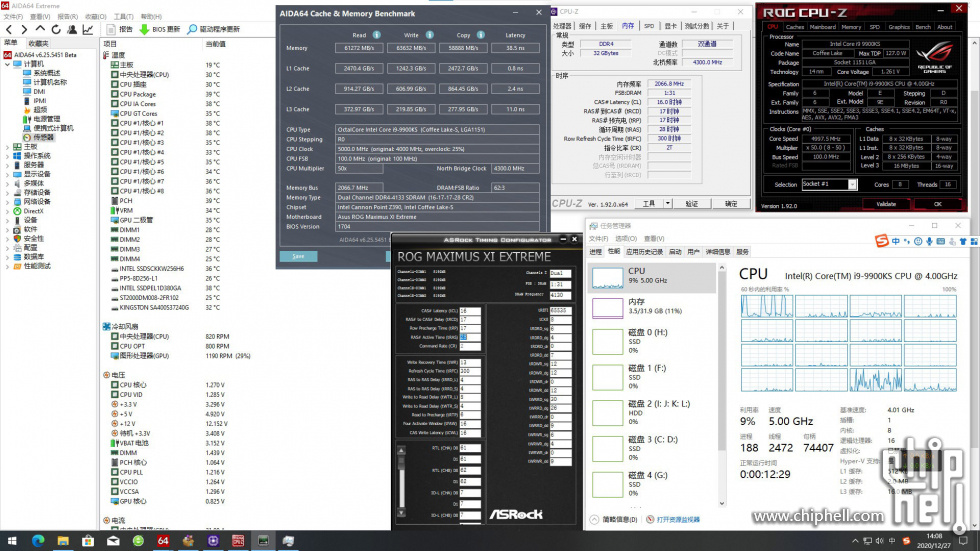980x551 pixels.
Task: Open the SPD tab in CPU-Z
Action: coord(649,26)
